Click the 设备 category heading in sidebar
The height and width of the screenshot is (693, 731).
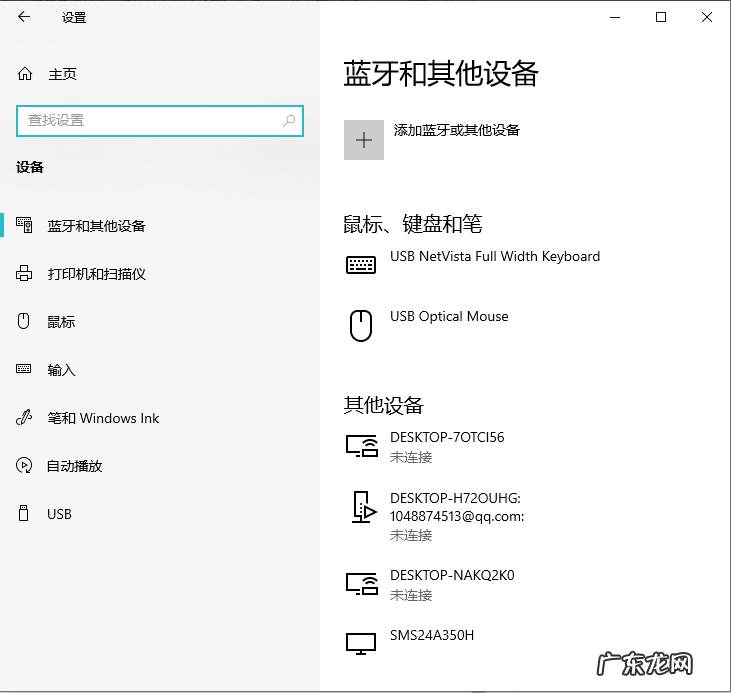pyautogui.click(x=30, y=167)
